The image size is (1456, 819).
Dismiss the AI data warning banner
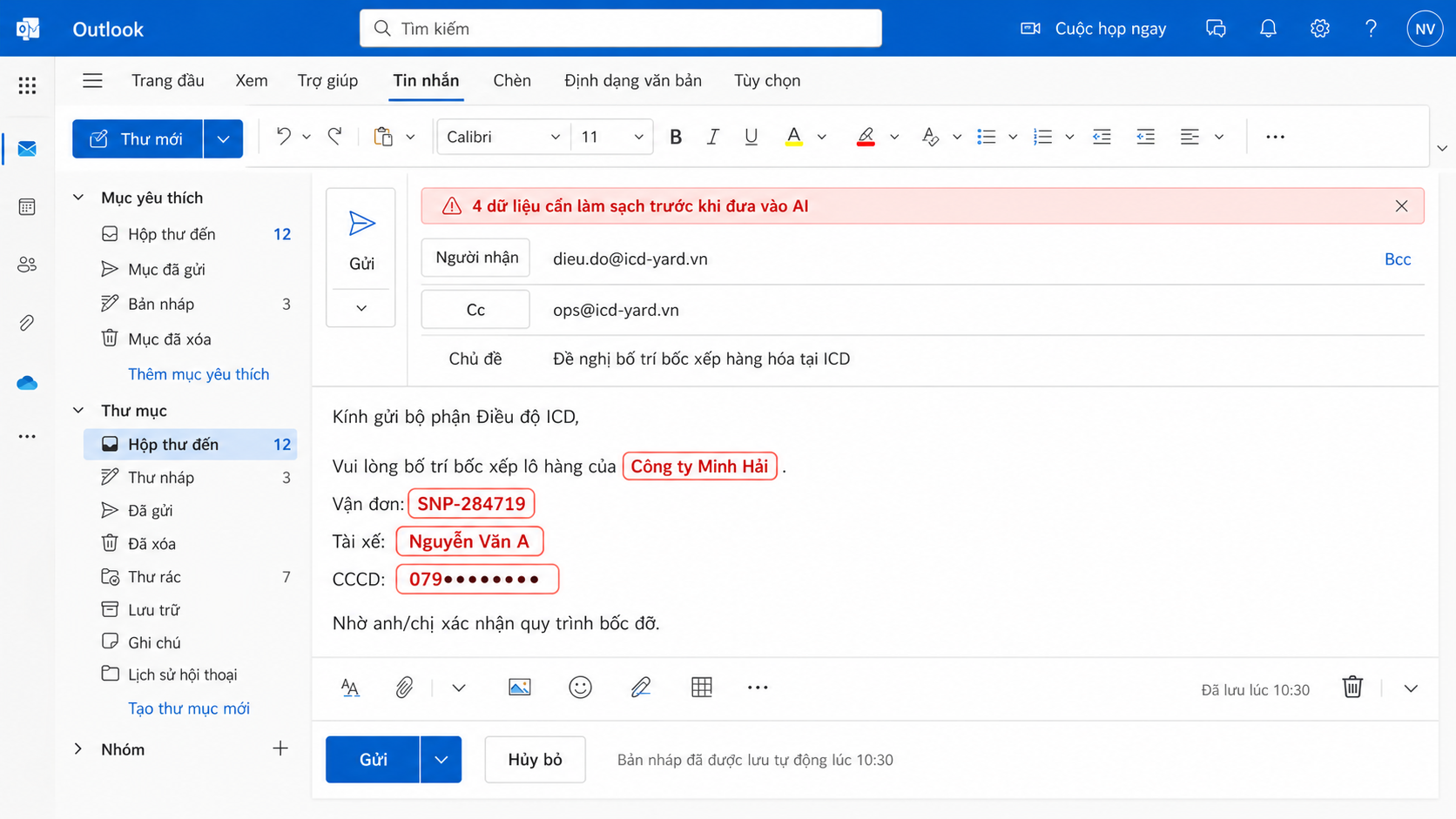point(1401,206)
